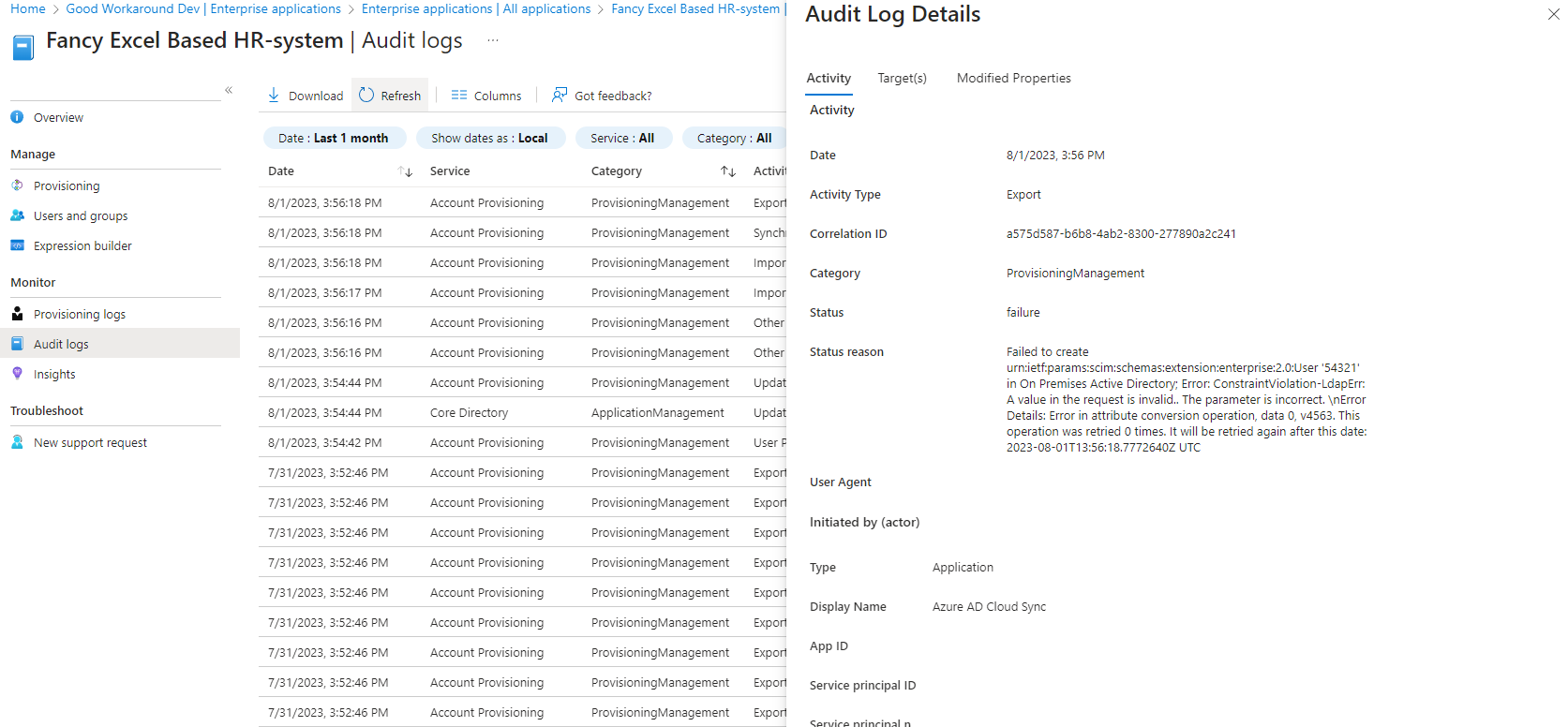Close the Audit Log Details panel

tap(1553, 14)
